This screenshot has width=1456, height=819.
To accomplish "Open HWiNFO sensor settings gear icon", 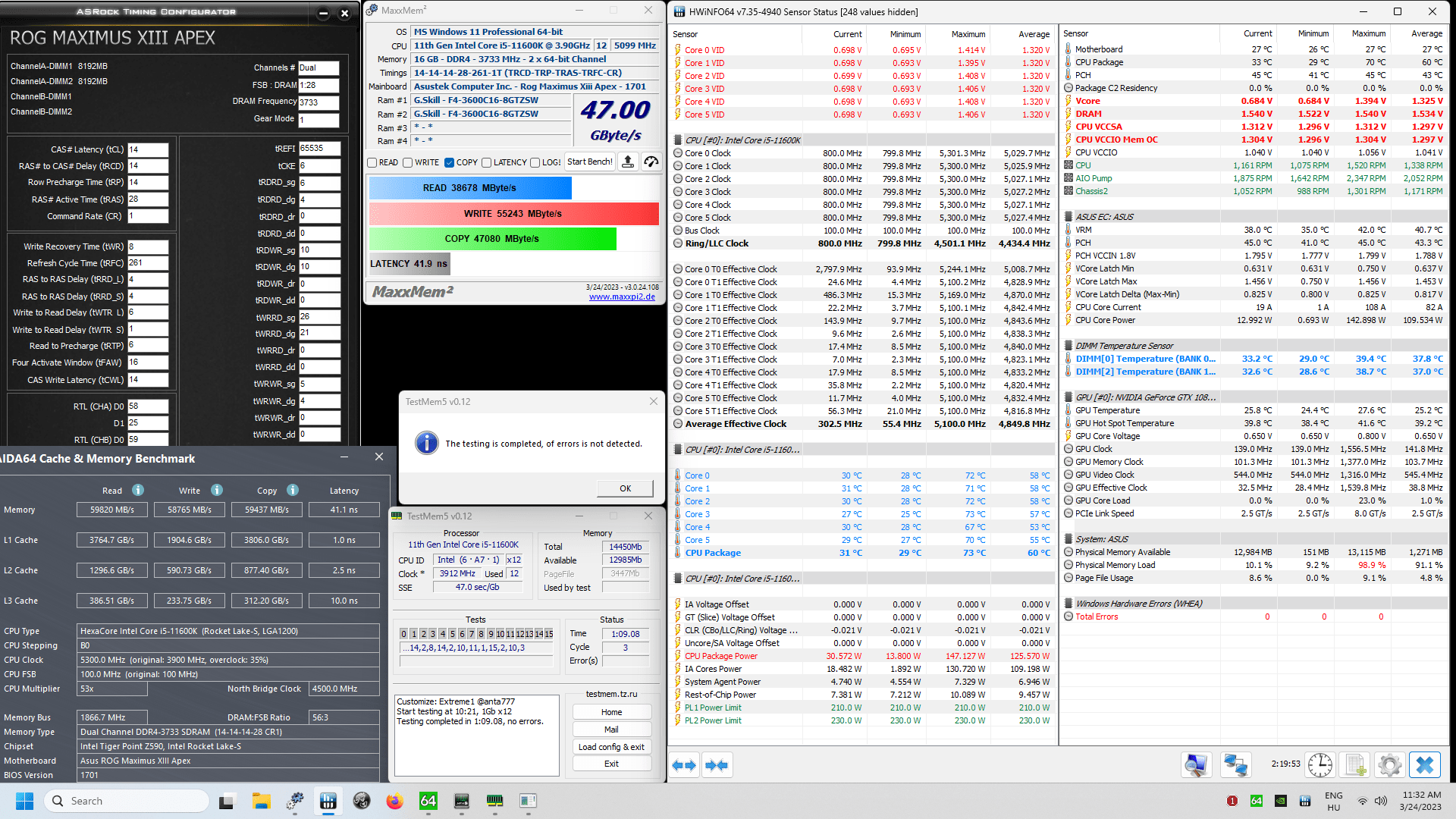I will 1390,764.
